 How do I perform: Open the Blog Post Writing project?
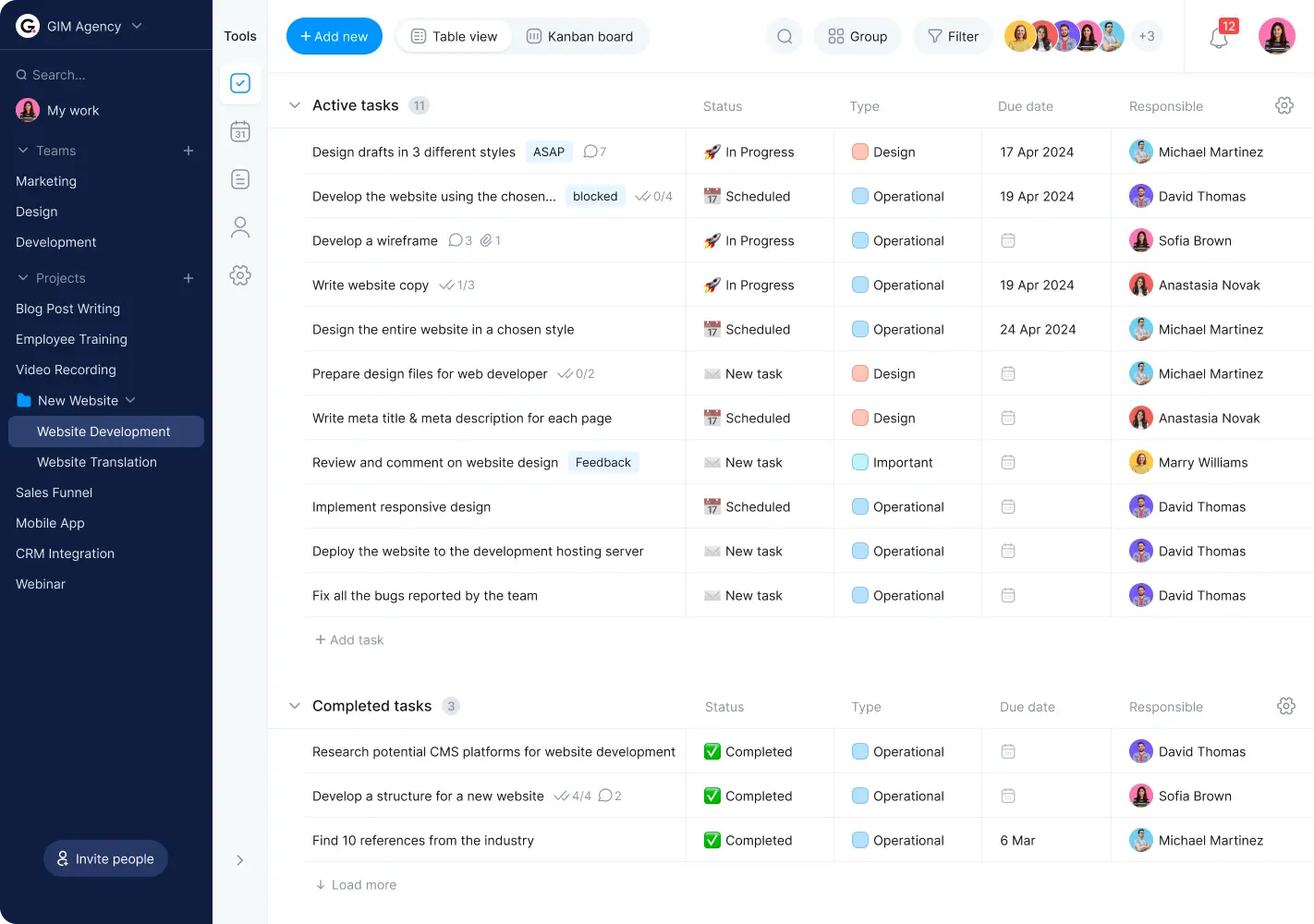[67, 309]
